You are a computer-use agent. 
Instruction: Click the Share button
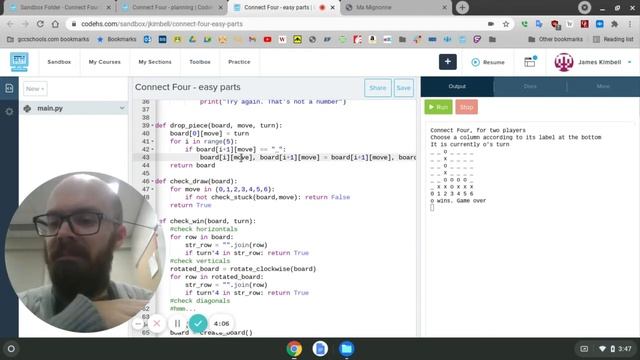click(x=378, y=88)
